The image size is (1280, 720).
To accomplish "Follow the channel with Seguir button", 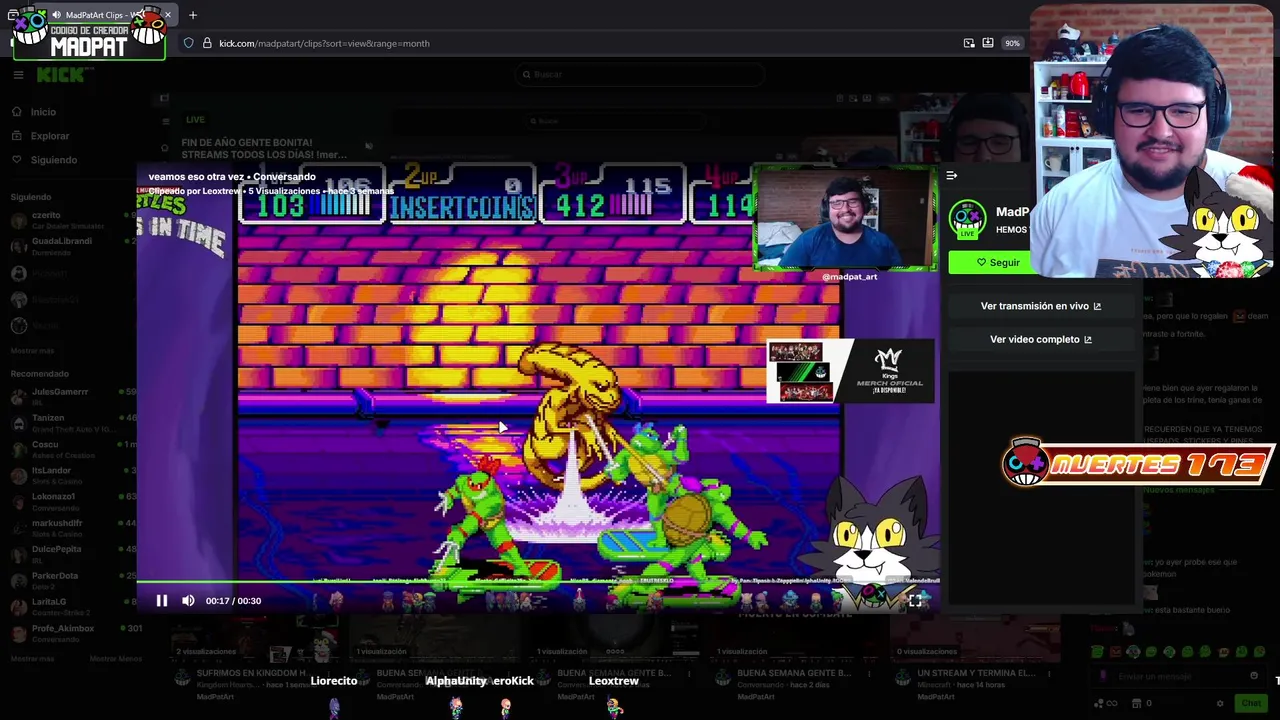I will pos(990,262).
